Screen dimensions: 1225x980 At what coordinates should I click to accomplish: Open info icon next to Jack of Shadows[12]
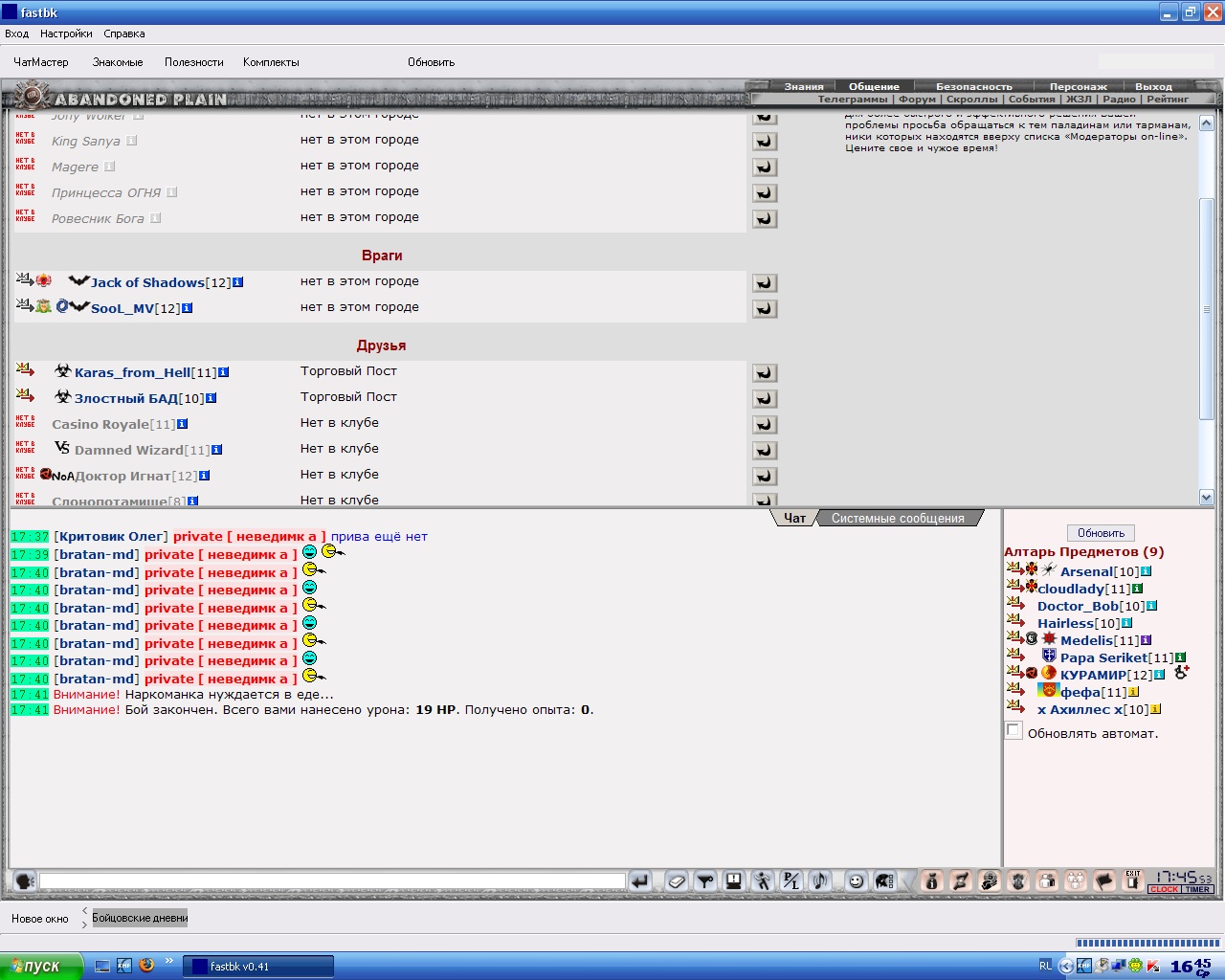point(238,282)
